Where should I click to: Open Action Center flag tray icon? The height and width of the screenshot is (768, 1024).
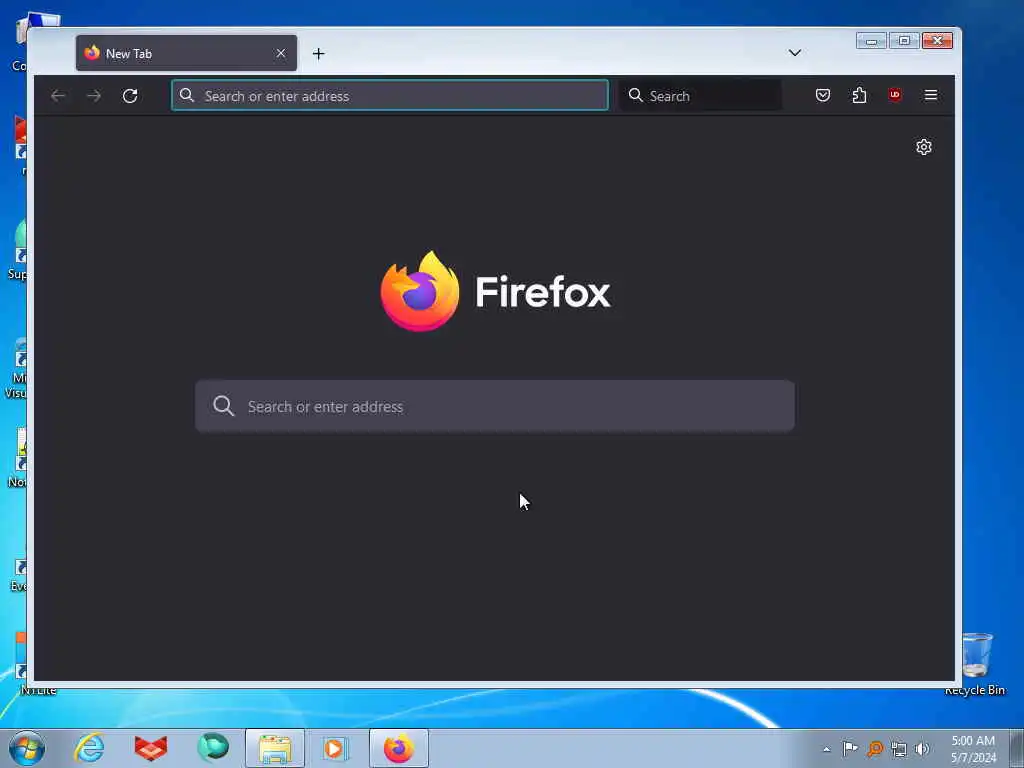(850, 748)
